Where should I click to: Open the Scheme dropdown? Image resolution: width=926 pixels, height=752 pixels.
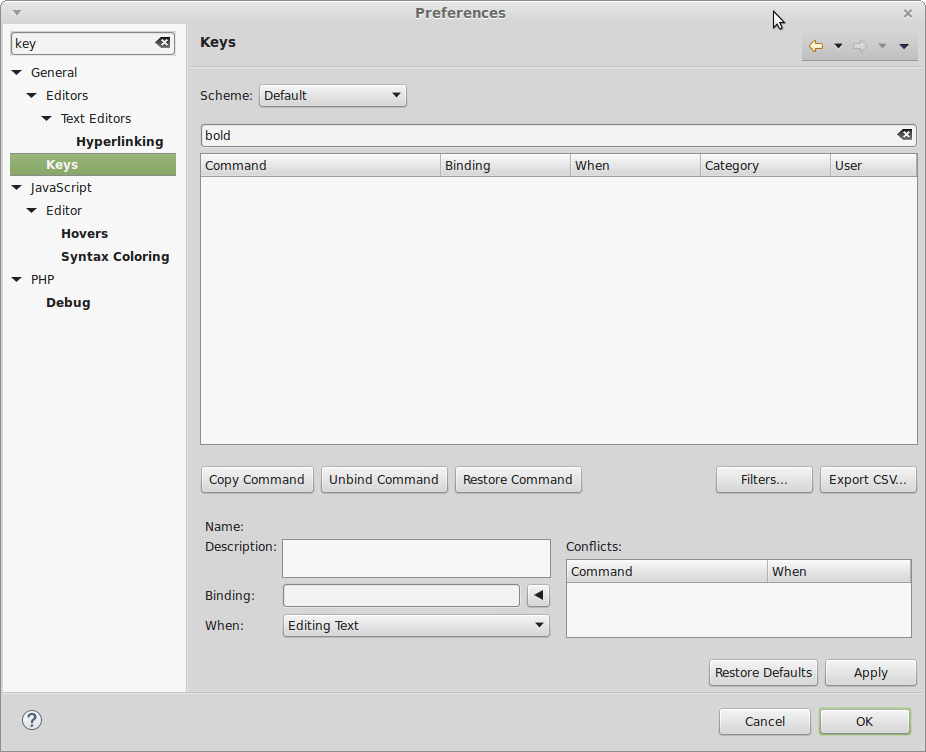point(332,96)
